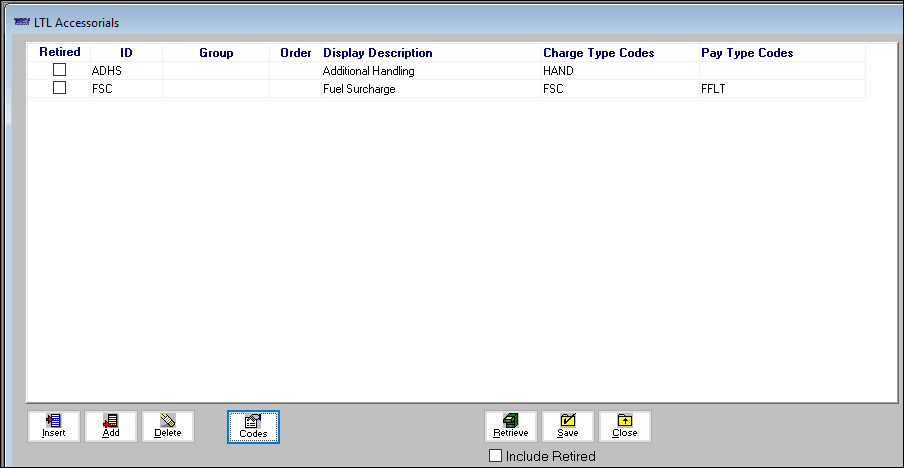
Task: Select the FSC ID cell
Action: (101, 89)
